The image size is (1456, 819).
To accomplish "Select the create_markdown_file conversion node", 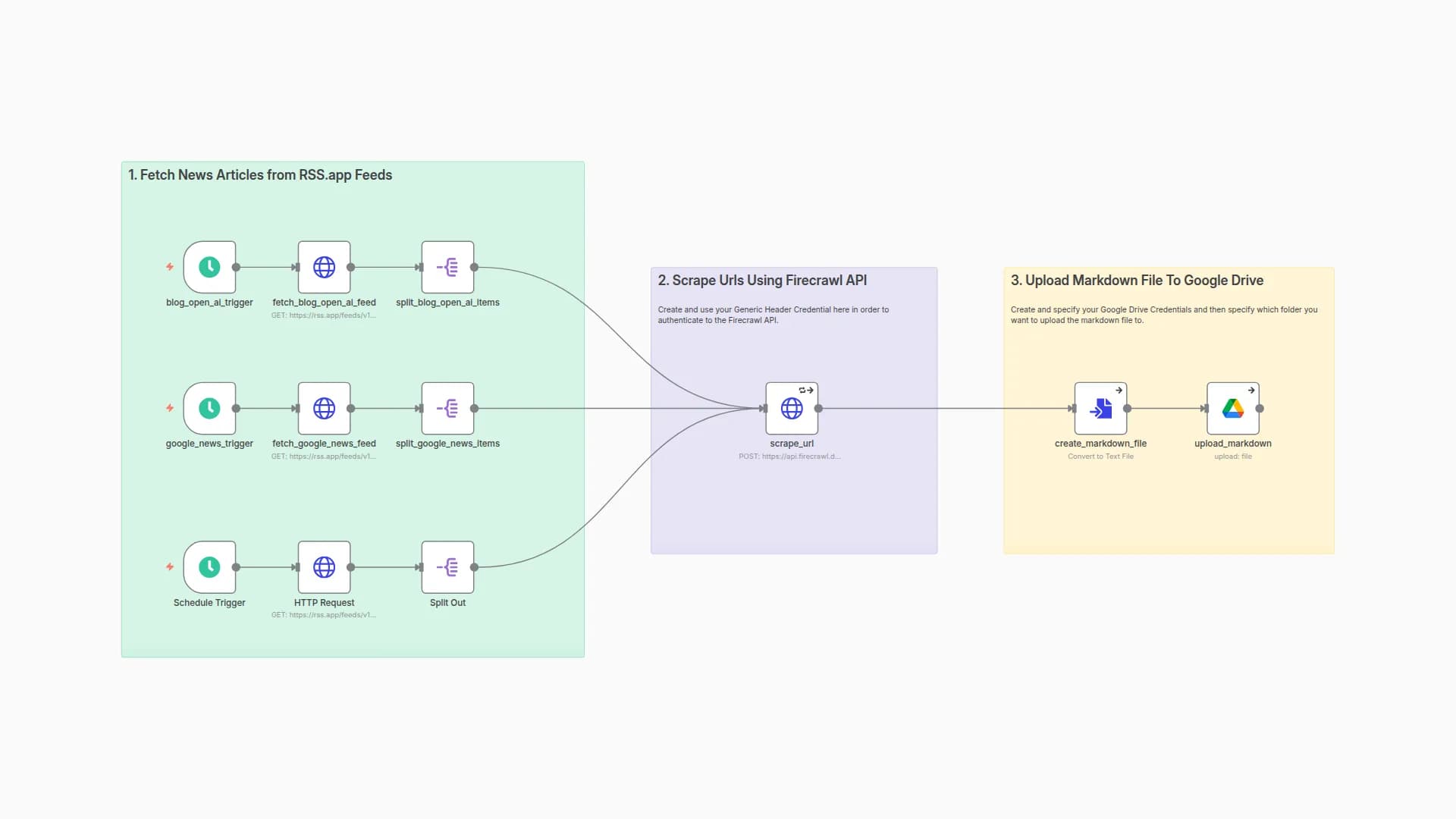I will [x=1101, y=408].
